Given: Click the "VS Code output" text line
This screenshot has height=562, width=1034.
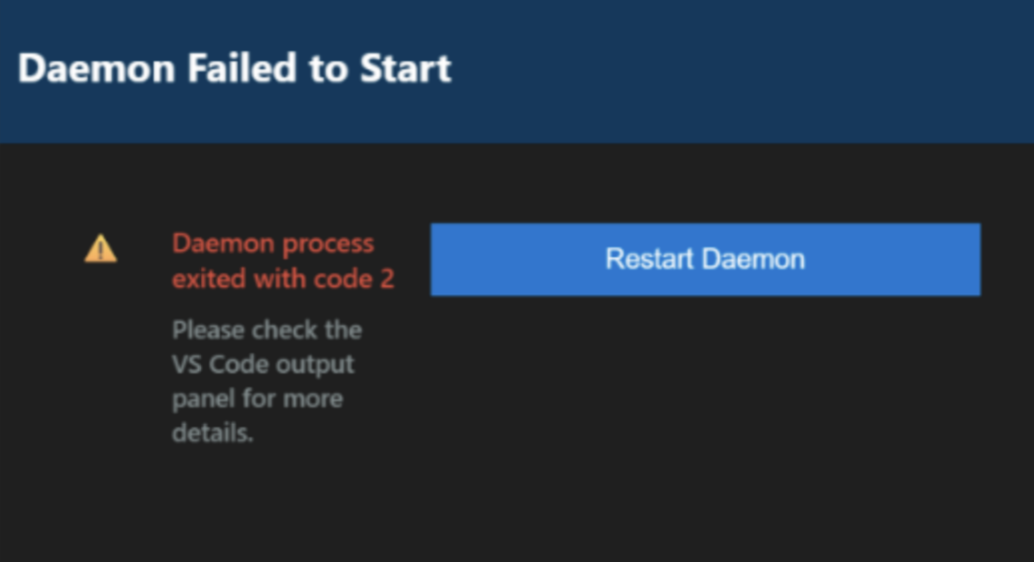Looking at the screenshot, I should (263, 364).
